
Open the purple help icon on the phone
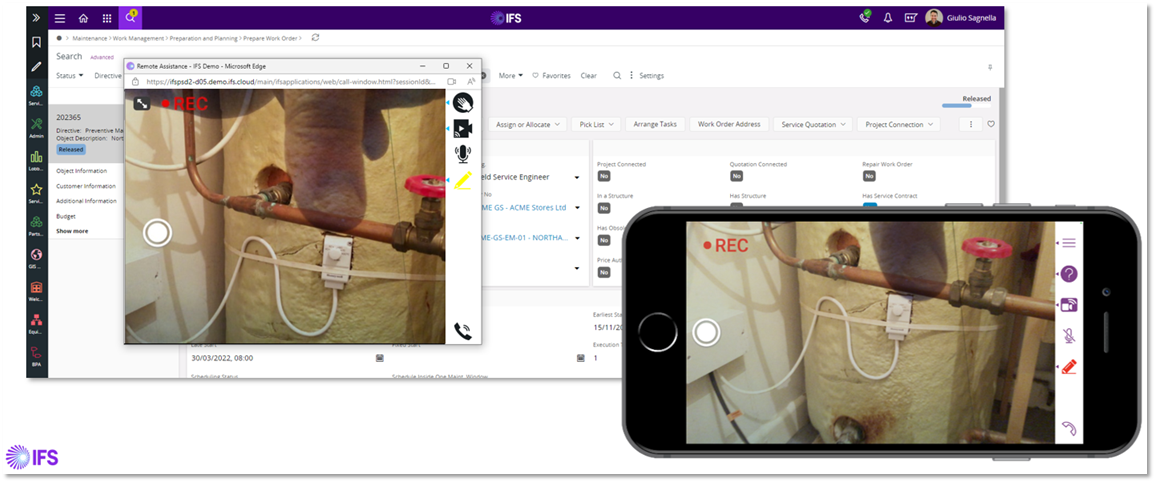1068,274
